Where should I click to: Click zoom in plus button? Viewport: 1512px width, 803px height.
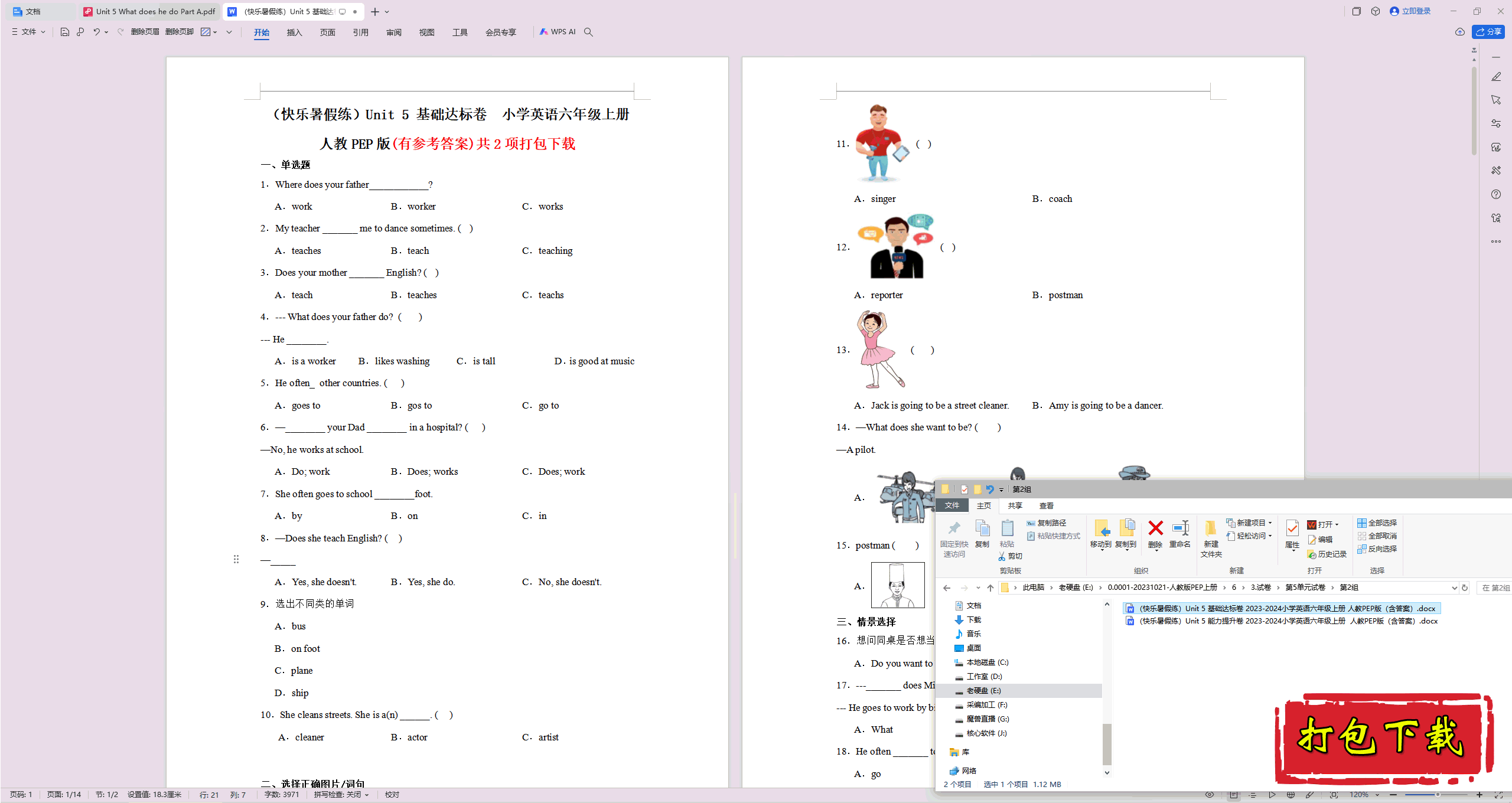pos(1480,795)
